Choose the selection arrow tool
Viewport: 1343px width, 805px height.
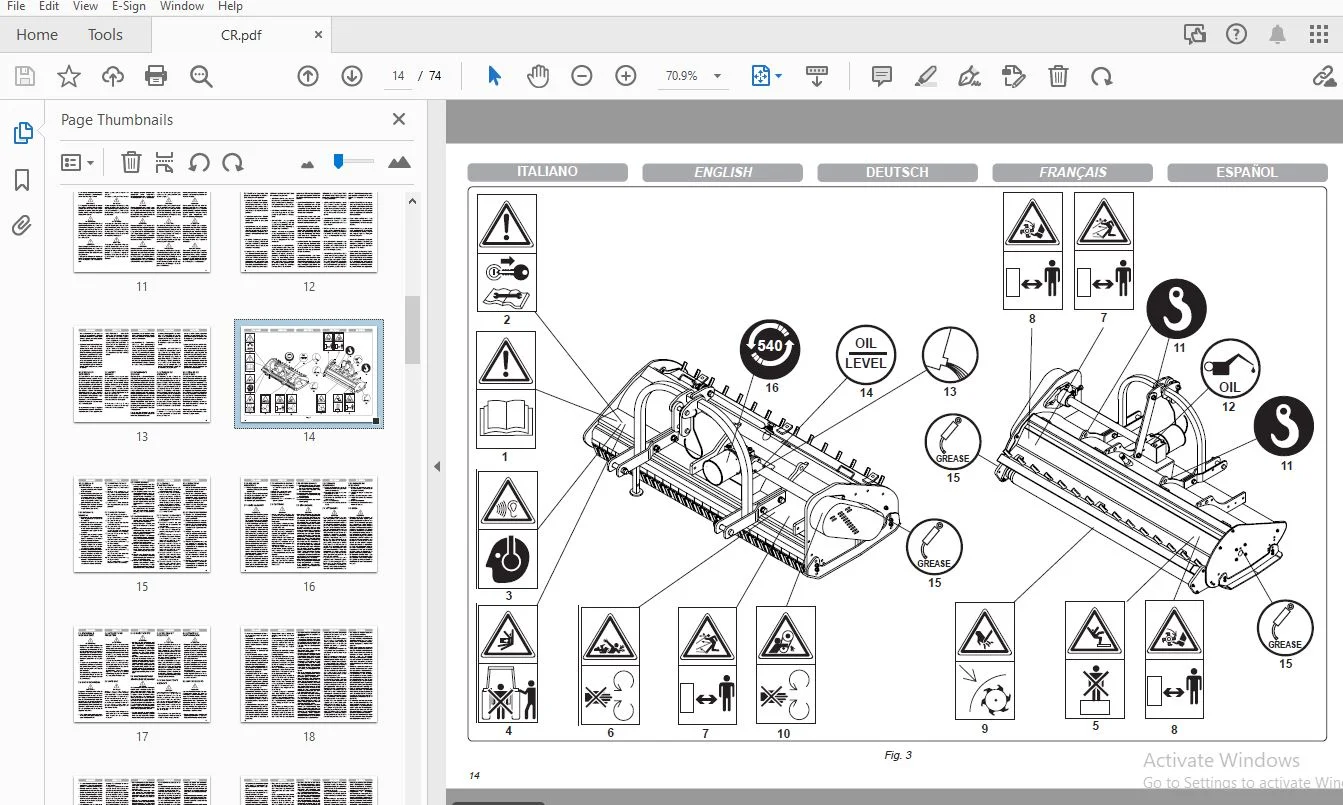coord(494,76)
